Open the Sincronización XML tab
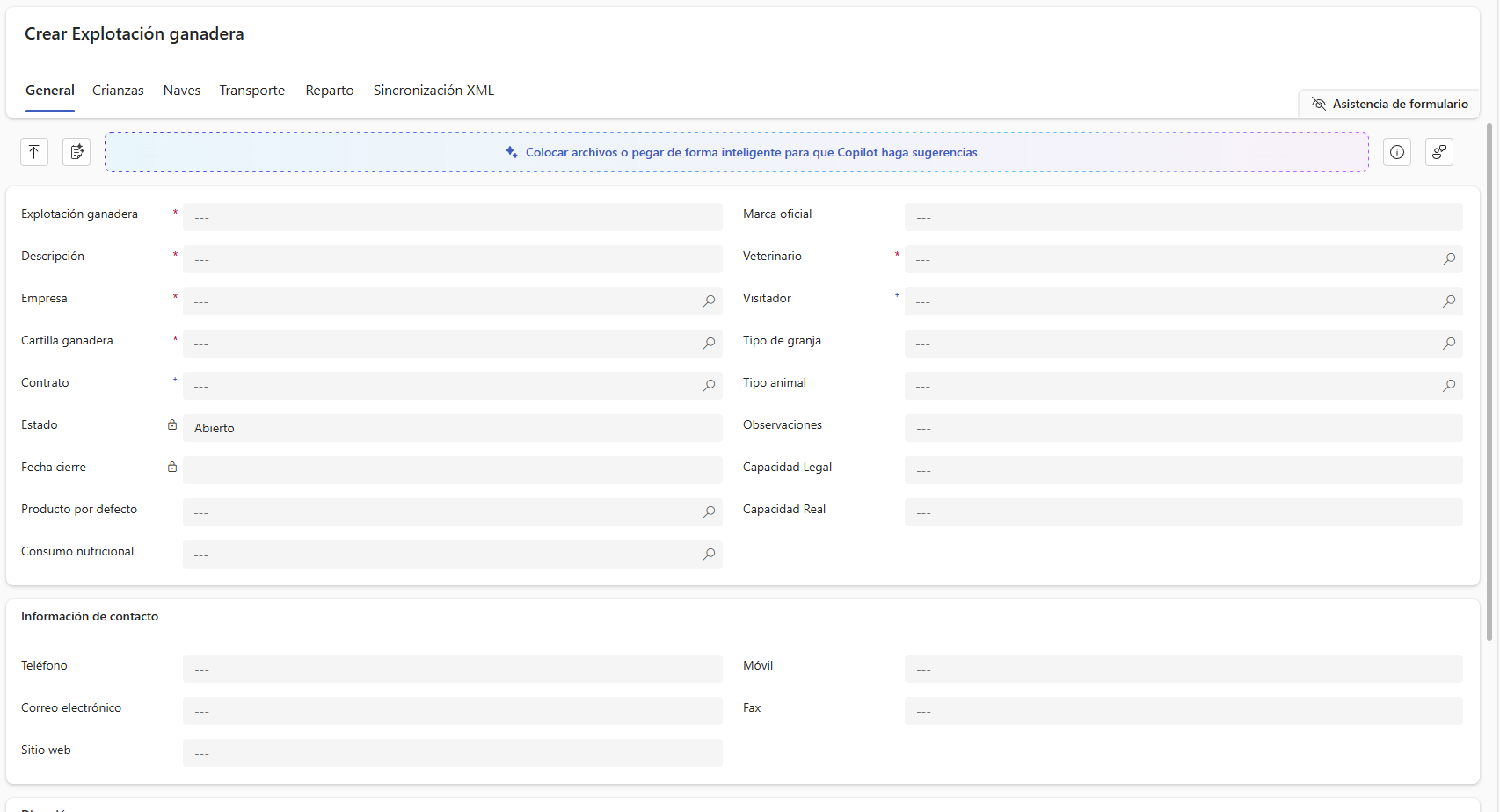The image size is (1500, 812). pos(433,91)
